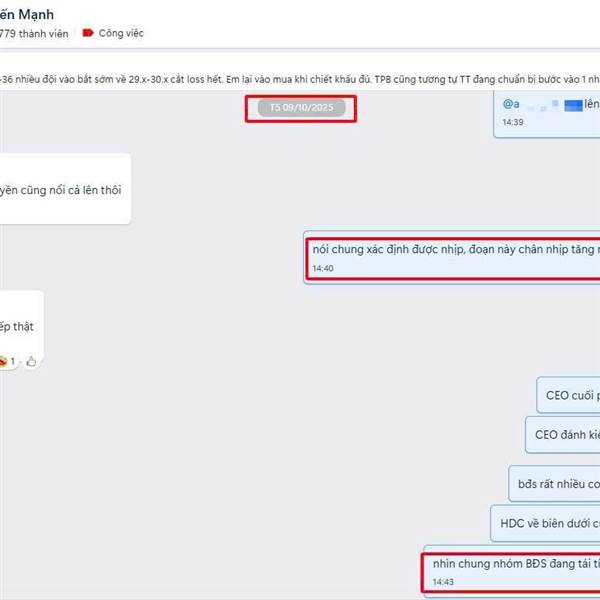Click the red Công việc tag icon
600x600 pixels.
point(88,33)
